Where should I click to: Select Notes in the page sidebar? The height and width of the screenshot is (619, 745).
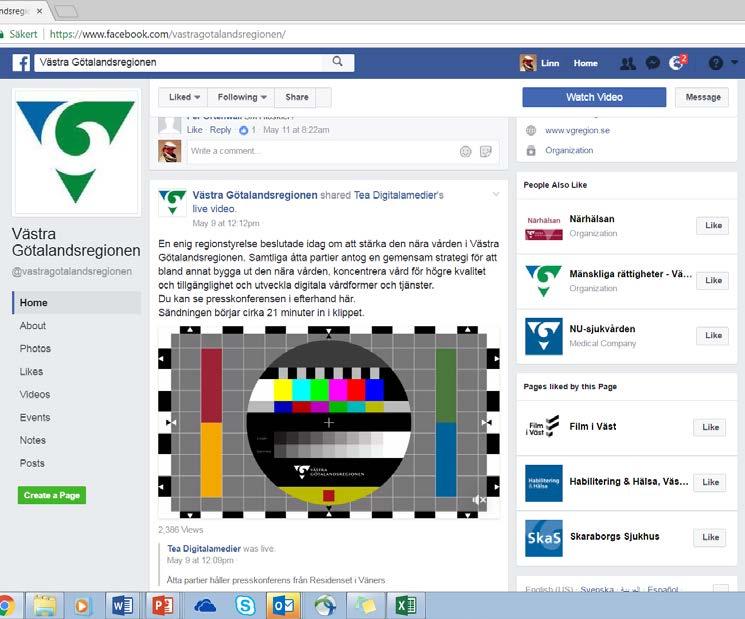pos(33,440)
